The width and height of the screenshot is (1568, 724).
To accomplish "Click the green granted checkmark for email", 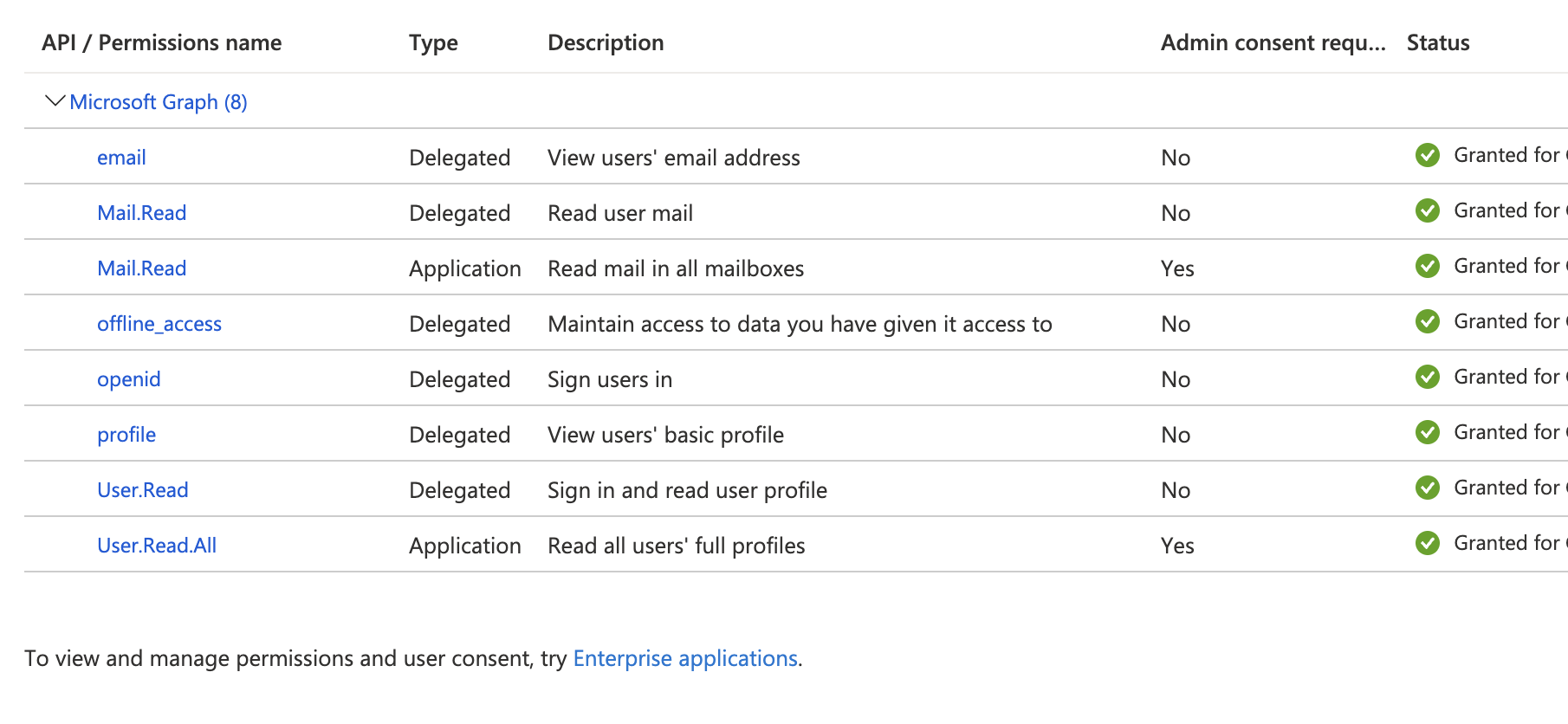I will (x=1428, y=155).
